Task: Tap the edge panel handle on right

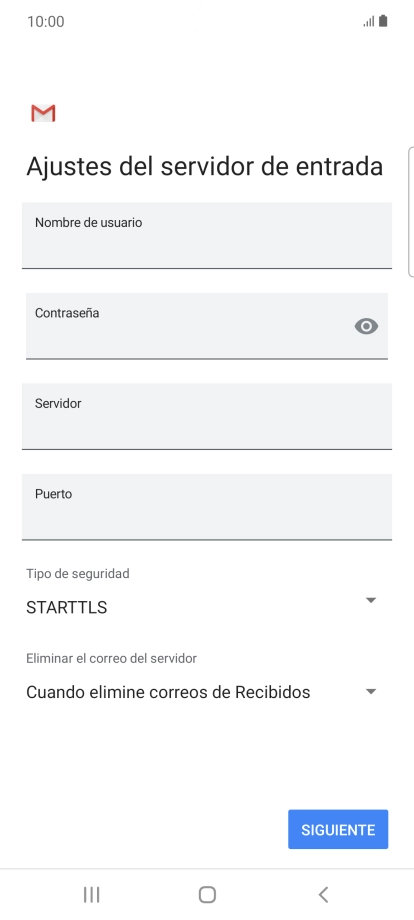Action: pyautogui.click(x=411, y=211)
